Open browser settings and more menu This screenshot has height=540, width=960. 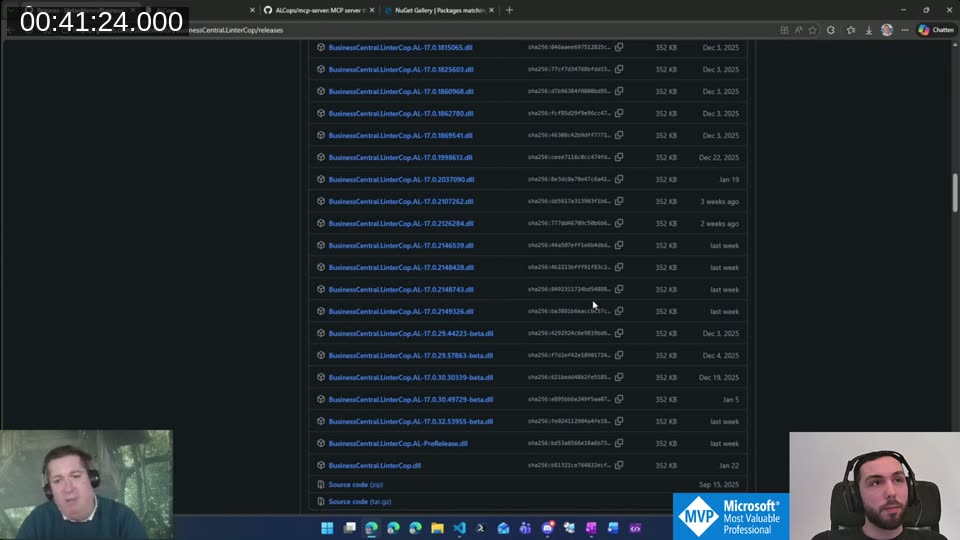click(905, 30)
